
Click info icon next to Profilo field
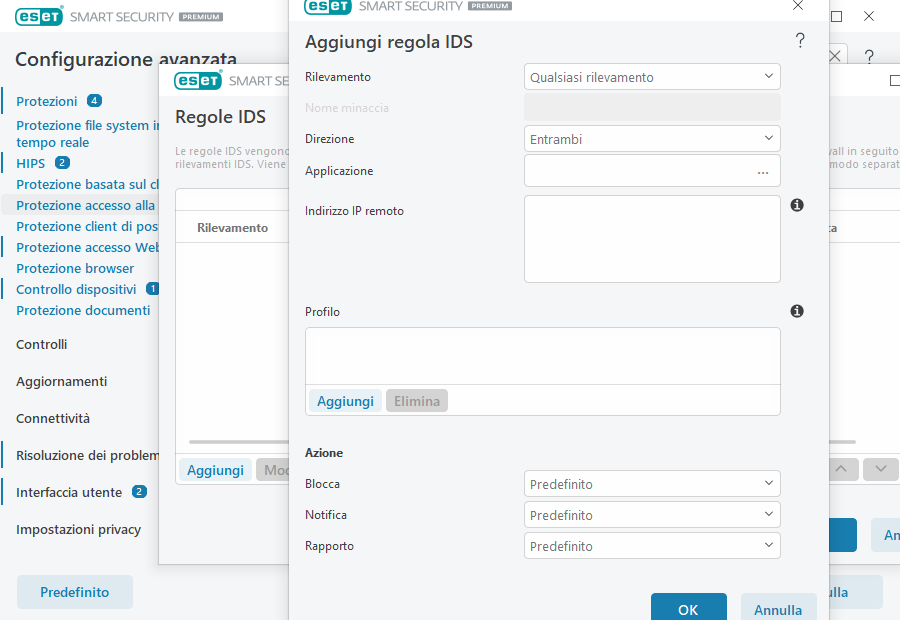click(797, 311)
